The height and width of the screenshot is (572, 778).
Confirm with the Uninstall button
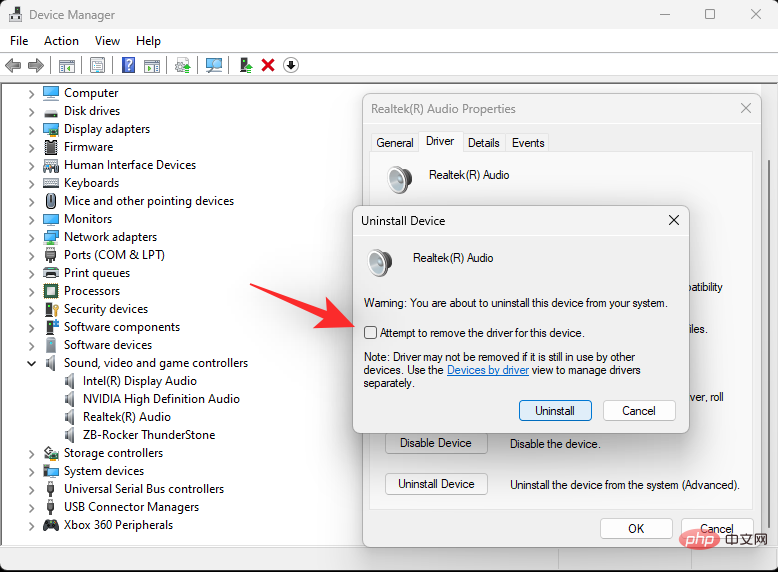point(555,411)
